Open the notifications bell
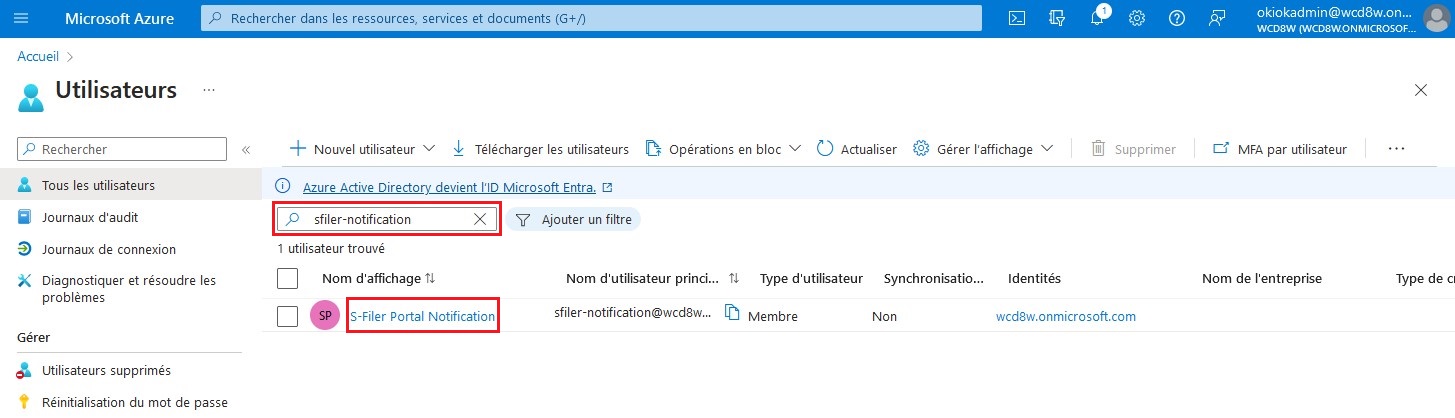 (x=1097, y=18)
